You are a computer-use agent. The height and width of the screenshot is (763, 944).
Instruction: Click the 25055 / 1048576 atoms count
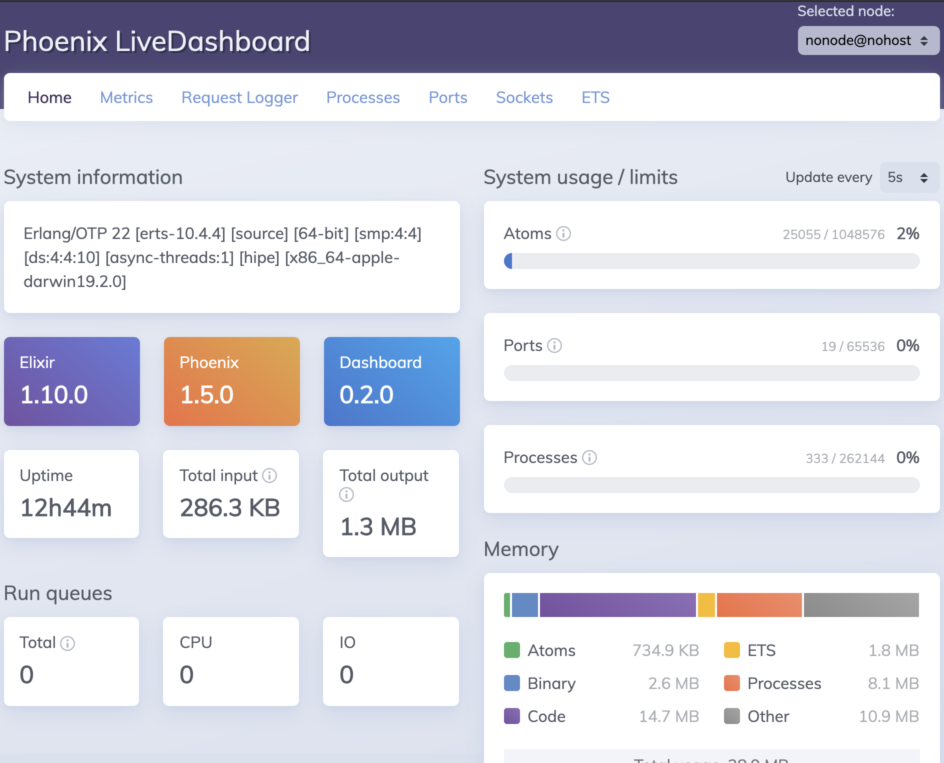[833, 234]
